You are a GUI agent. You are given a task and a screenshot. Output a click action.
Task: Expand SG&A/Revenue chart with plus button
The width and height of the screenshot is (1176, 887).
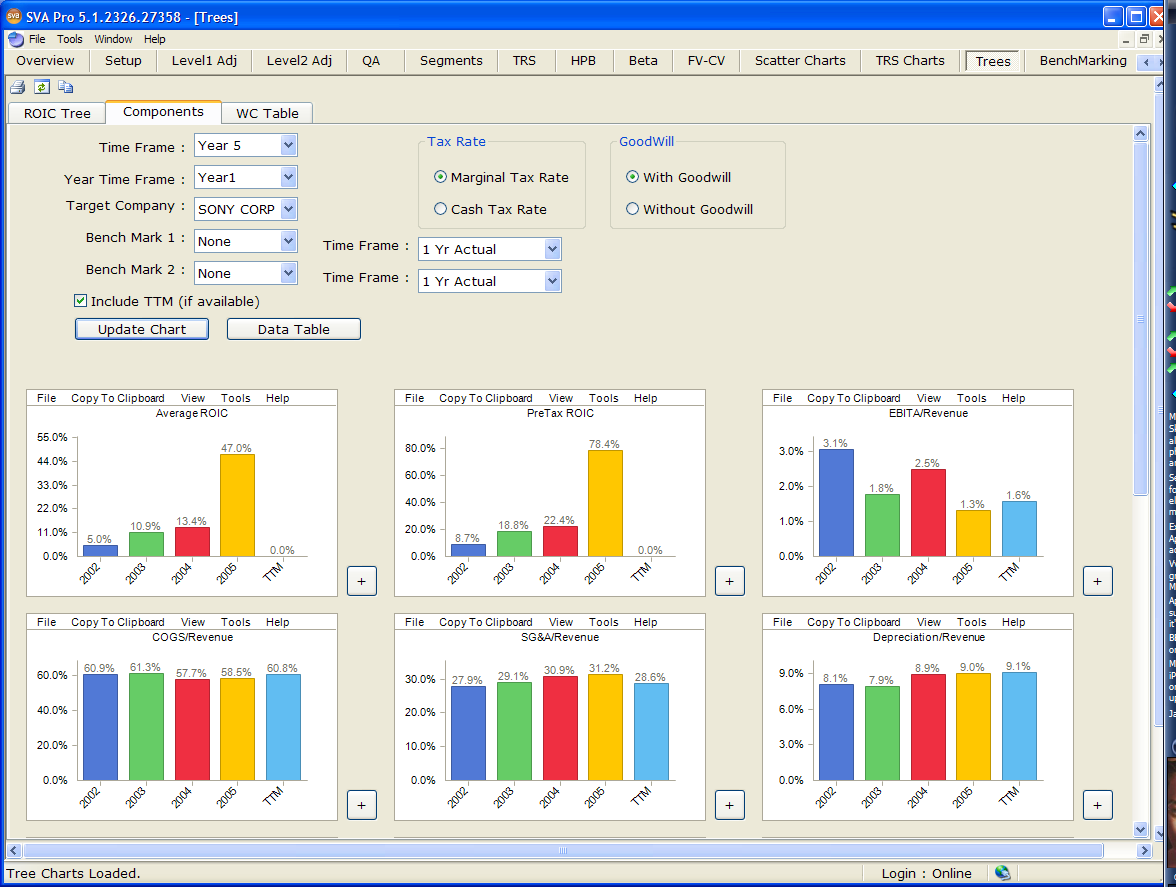(x=729, y=805)
